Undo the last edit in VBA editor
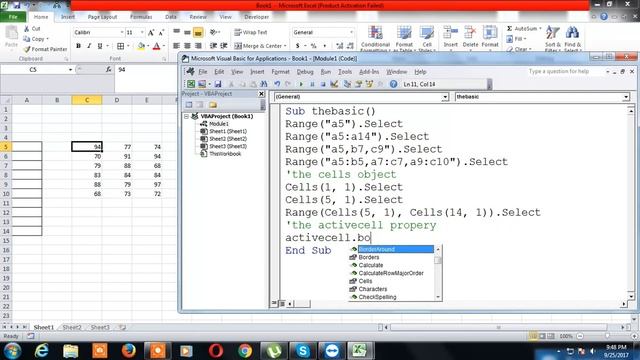This screenshot has height=360, width=640. point(277,84)
